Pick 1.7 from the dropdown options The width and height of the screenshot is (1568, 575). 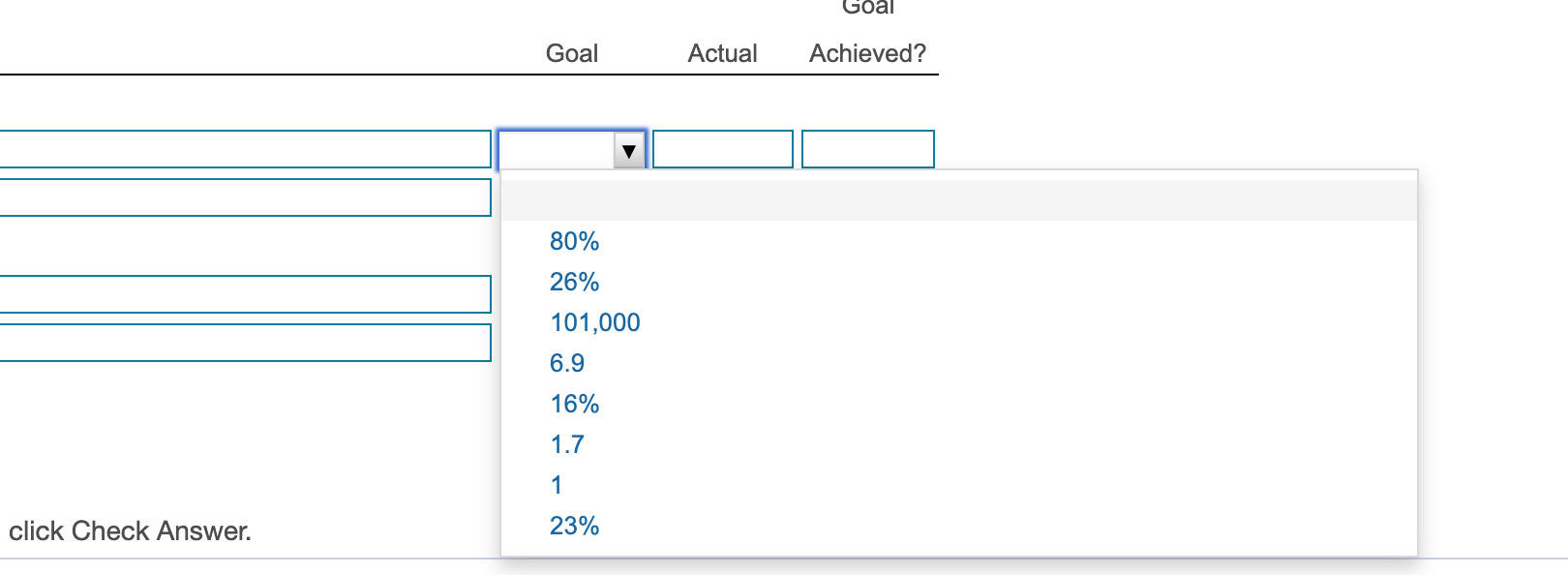[567, 444]
